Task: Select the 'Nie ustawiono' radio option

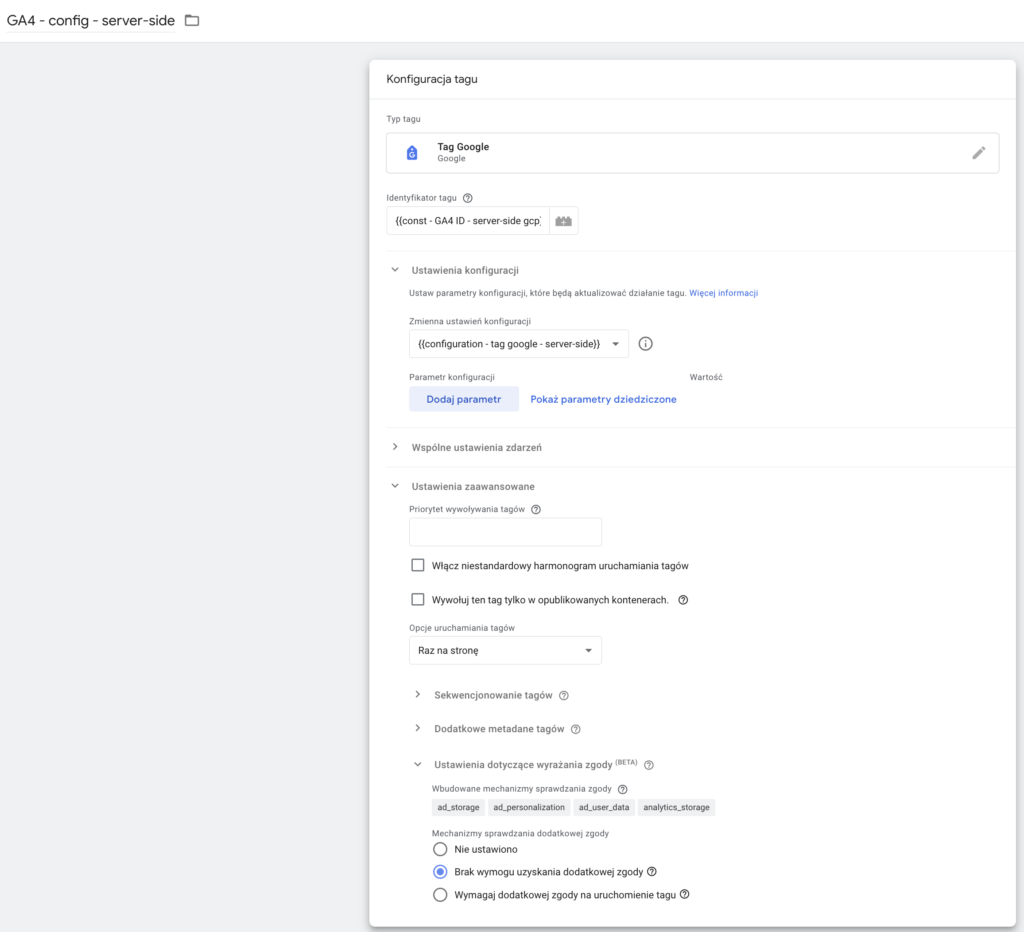Action: [x=440, y=849]
